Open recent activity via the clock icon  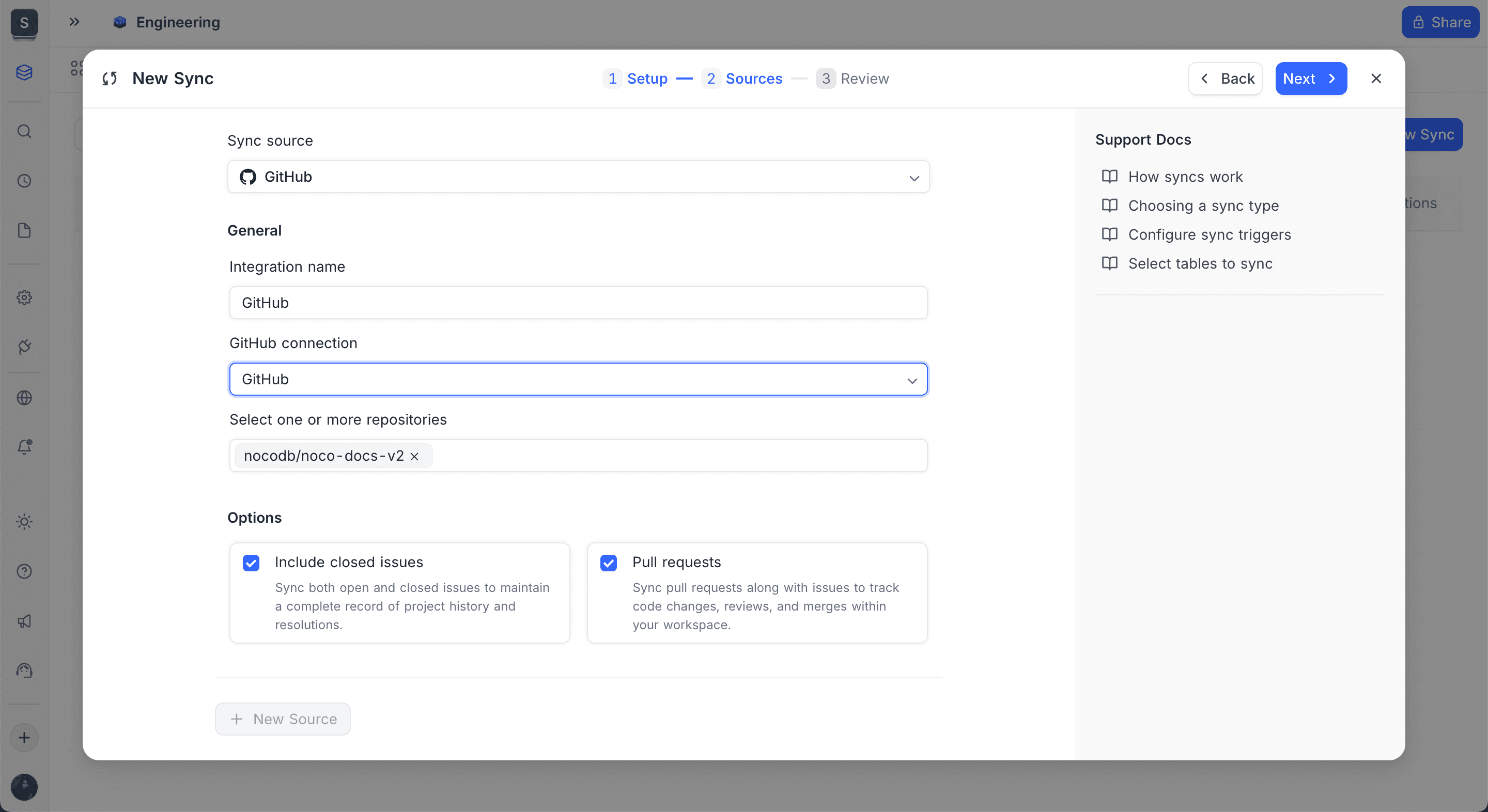click(24, 181)
